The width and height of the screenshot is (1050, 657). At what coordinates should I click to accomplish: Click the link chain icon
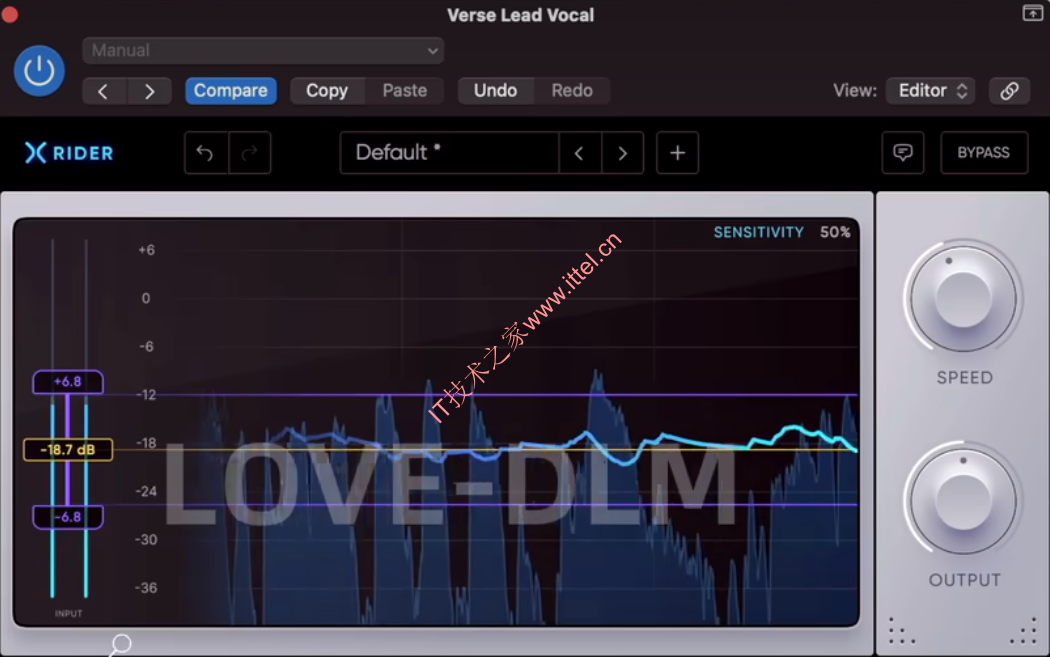tap(1009, 91)
